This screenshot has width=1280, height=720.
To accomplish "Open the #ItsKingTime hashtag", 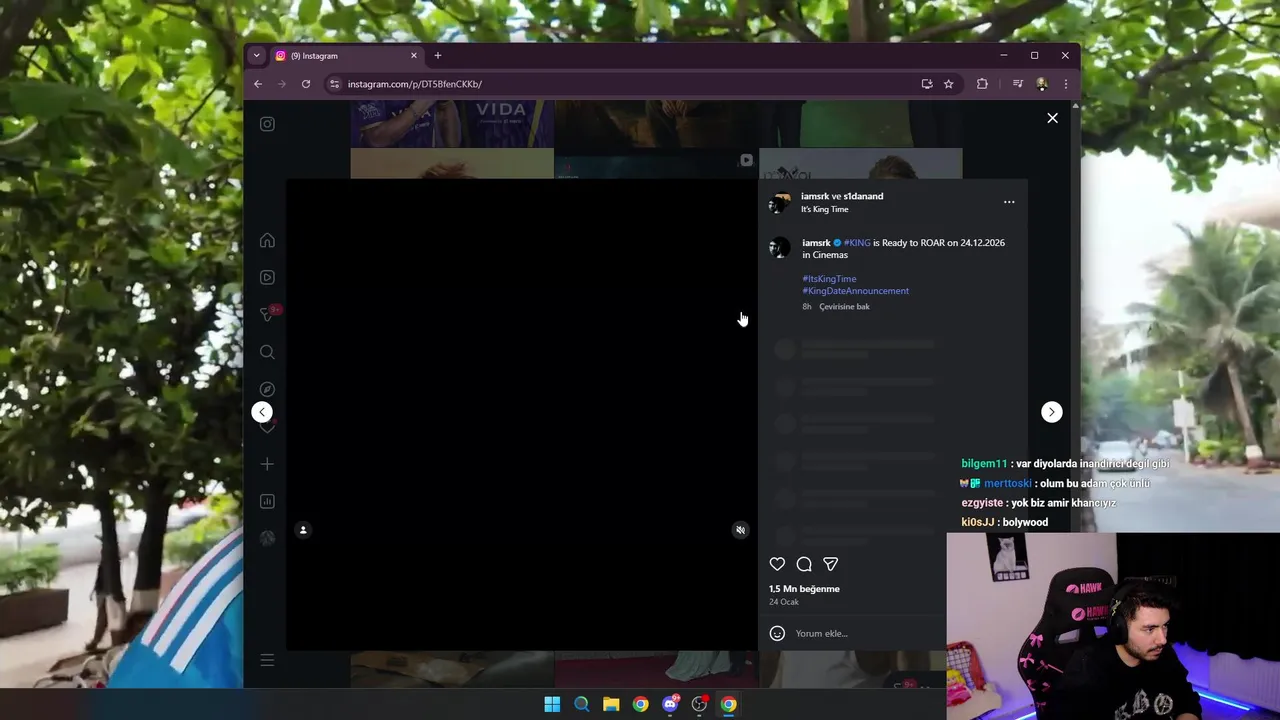I will [829, 279].
